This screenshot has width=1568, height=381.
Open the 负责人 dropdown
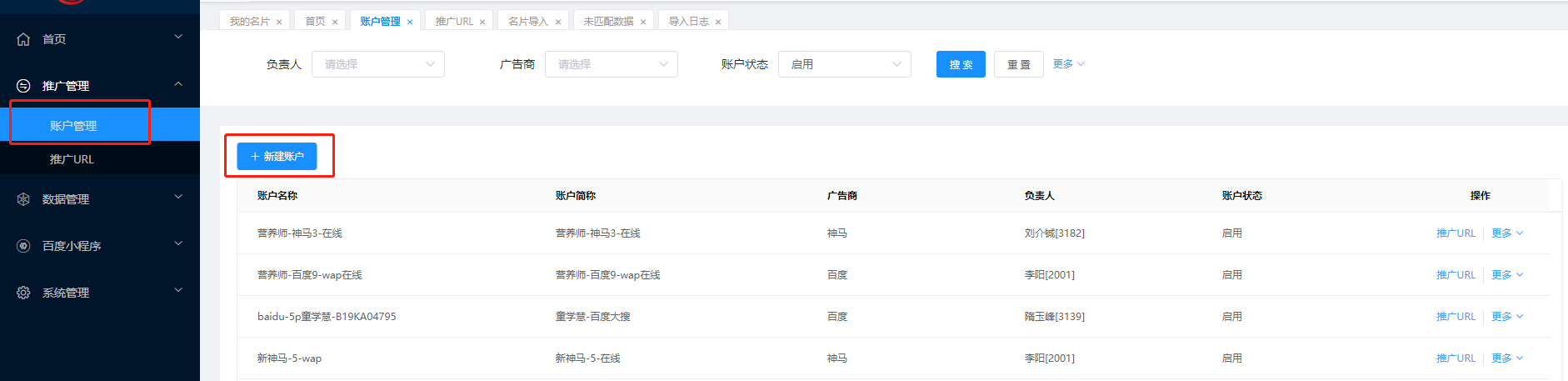coord(377,64)
